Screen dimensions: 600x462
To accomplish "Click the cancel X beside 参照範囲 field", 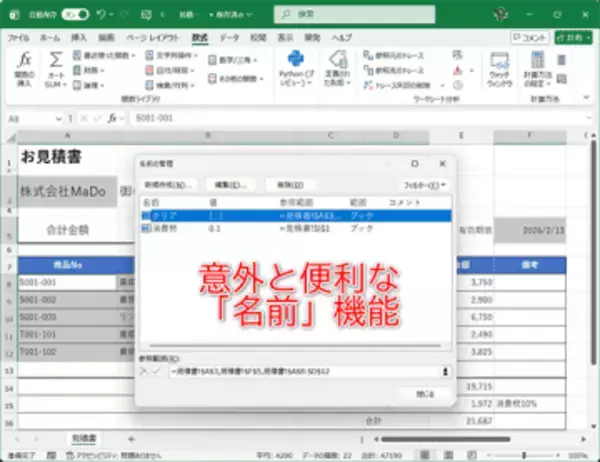I will (143, 371).
